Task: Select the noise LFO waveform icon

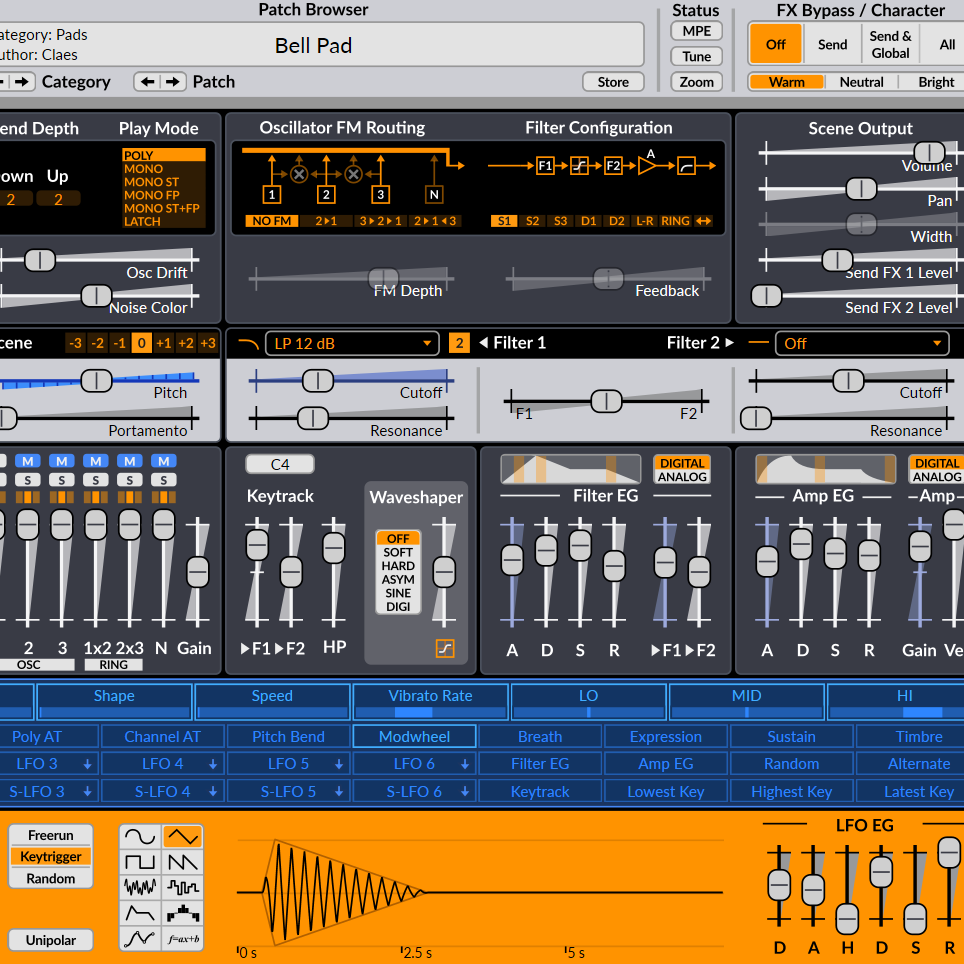Action: [140, 887]
